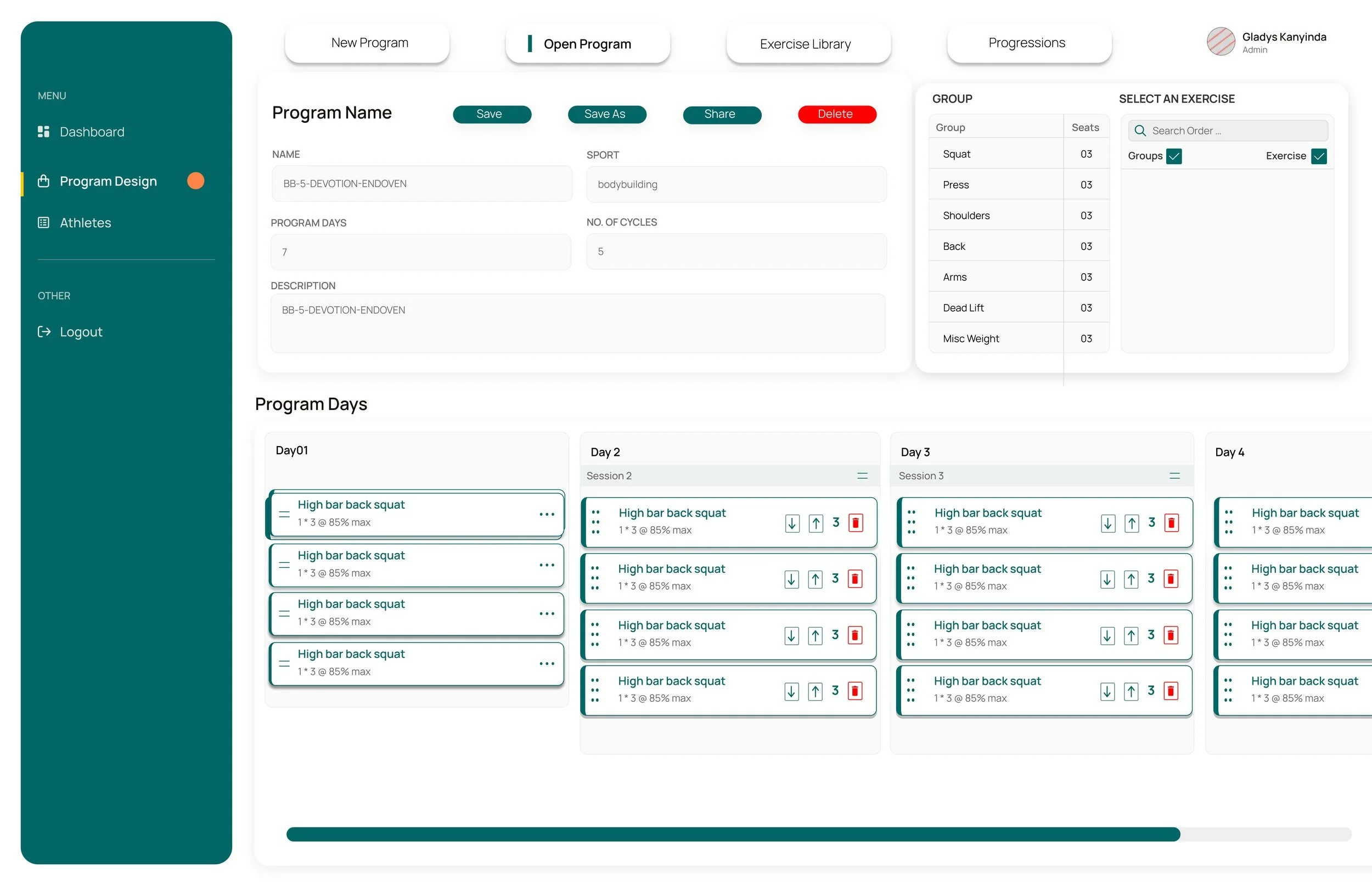Open the Progressions tab
The height and width of the screenshot is (885, 1372).
coord(1029,43)
